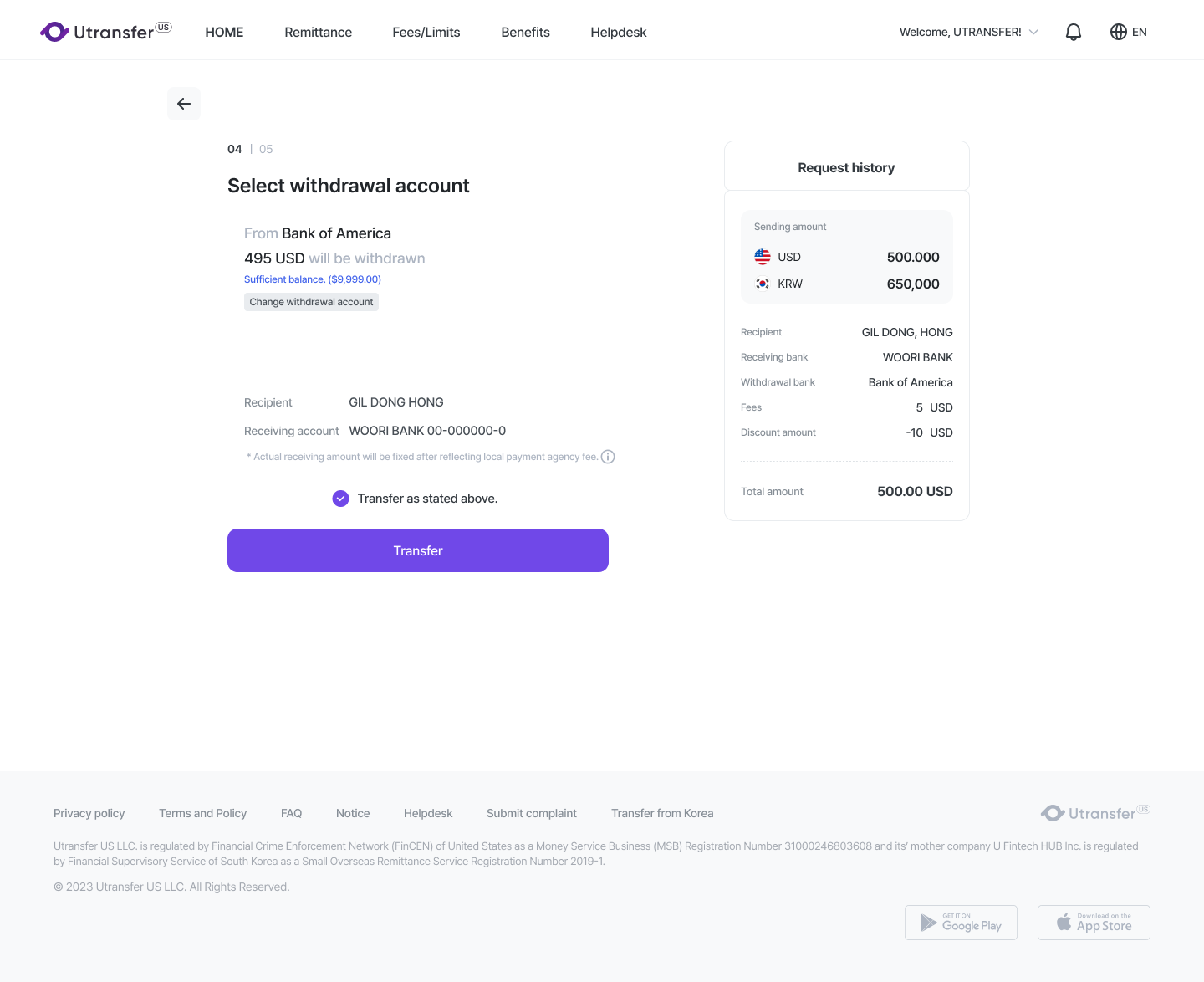Go back with the left arrow button
Screen dimensions: 1204x982
(x=184, y=104)
